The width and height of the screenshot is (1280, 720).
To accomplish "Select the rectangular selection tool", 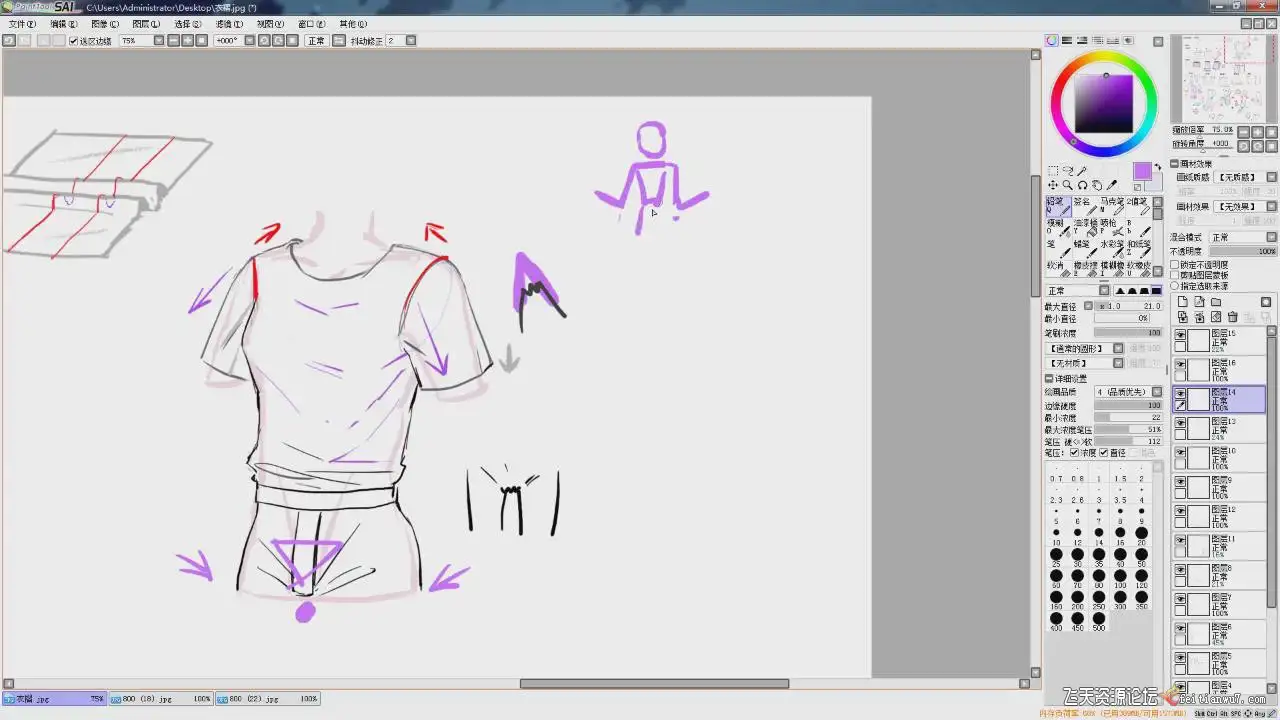I will 1053,171.
